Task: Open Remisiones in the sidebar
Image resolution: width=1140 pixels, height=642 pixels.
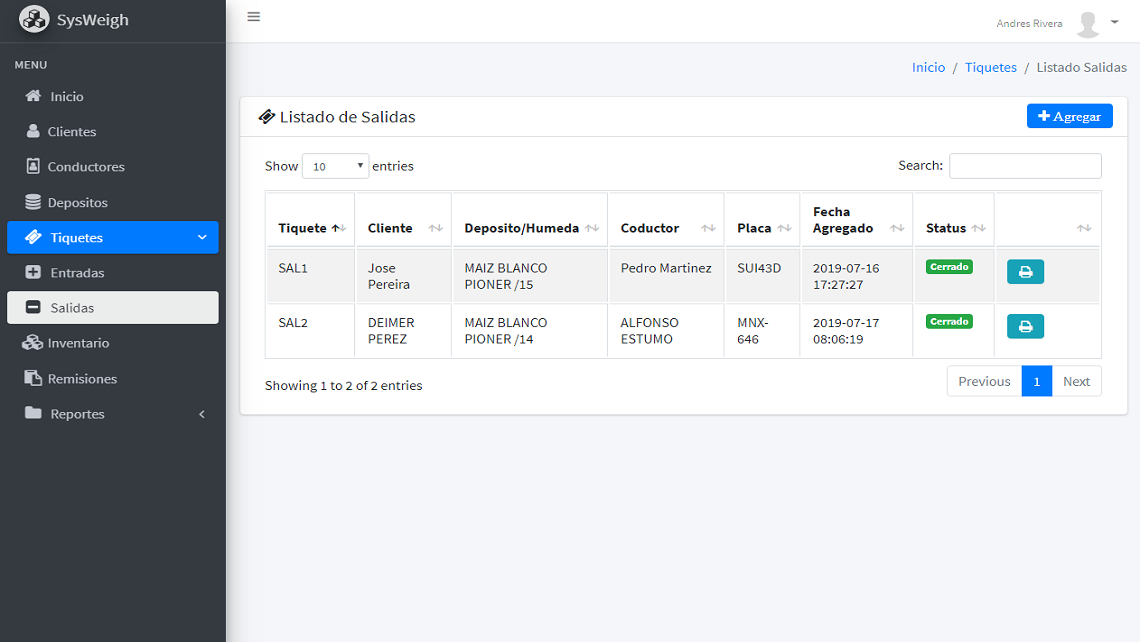Action: (x=82, y=379)
